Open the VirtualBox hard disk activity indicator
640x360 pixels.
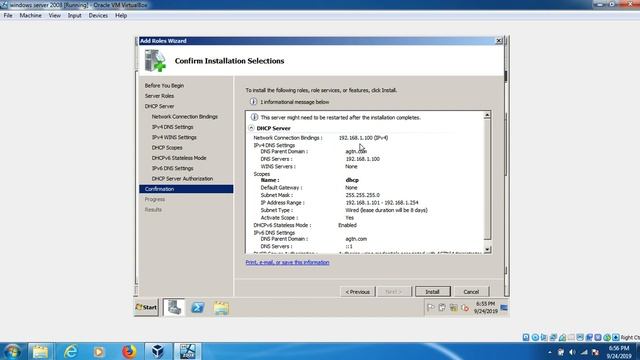tap(526, 337)
